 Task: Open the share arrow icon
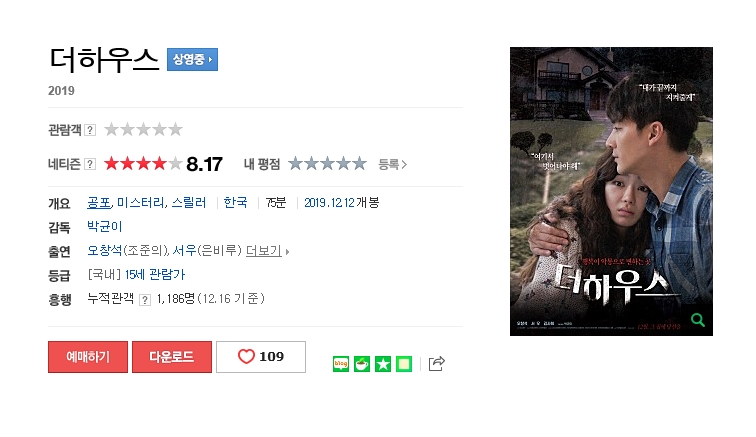[436, 363]
